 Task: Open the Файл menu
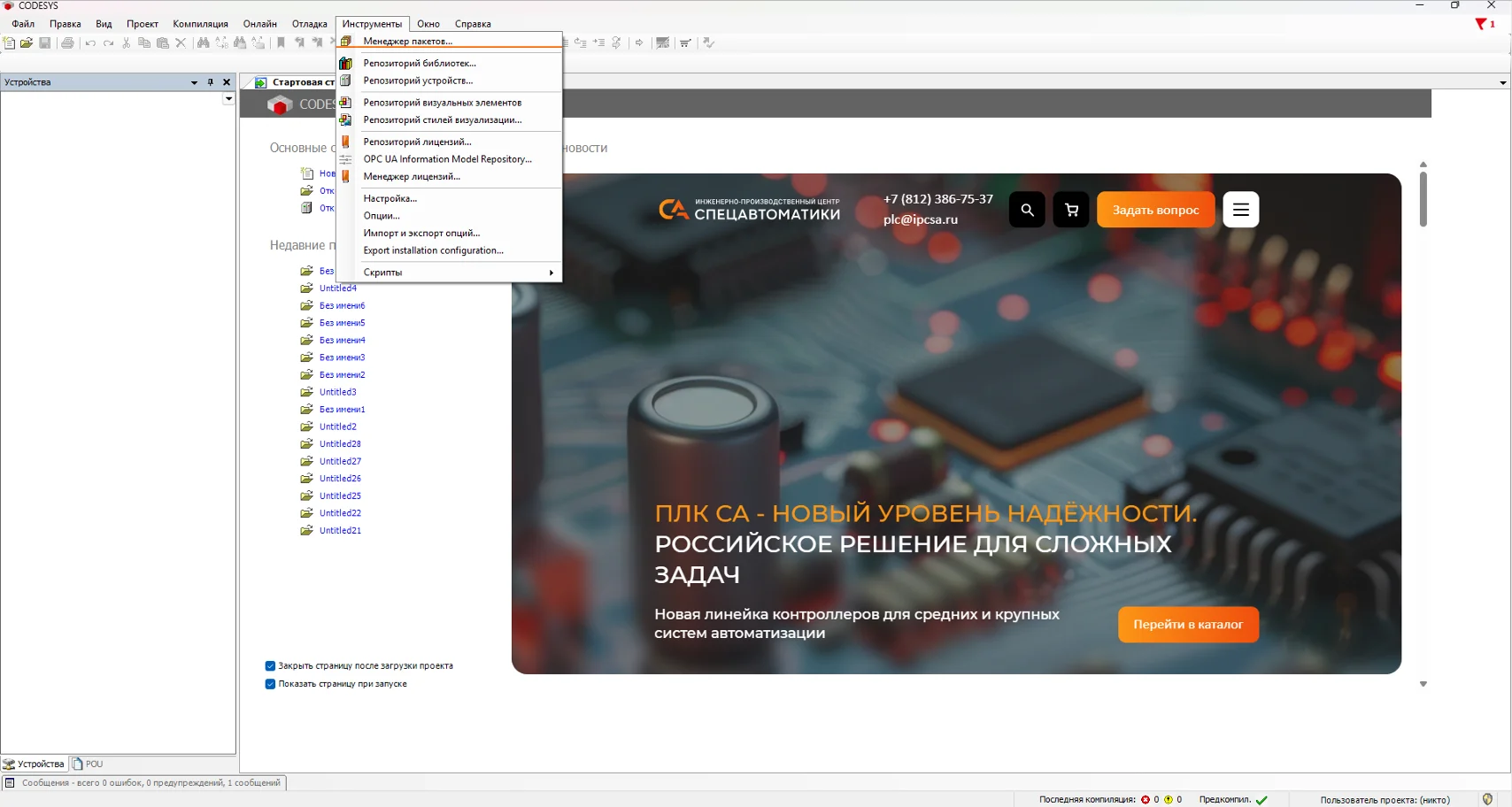23,24
